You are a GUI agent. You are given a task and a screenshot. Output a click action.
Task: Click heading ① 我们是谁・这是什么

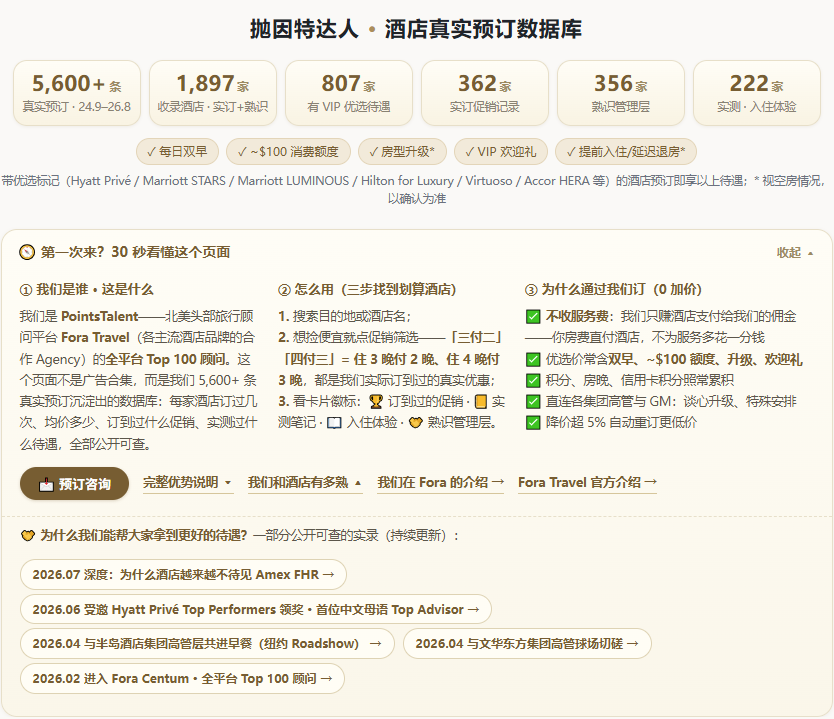(x=87, y=290)
